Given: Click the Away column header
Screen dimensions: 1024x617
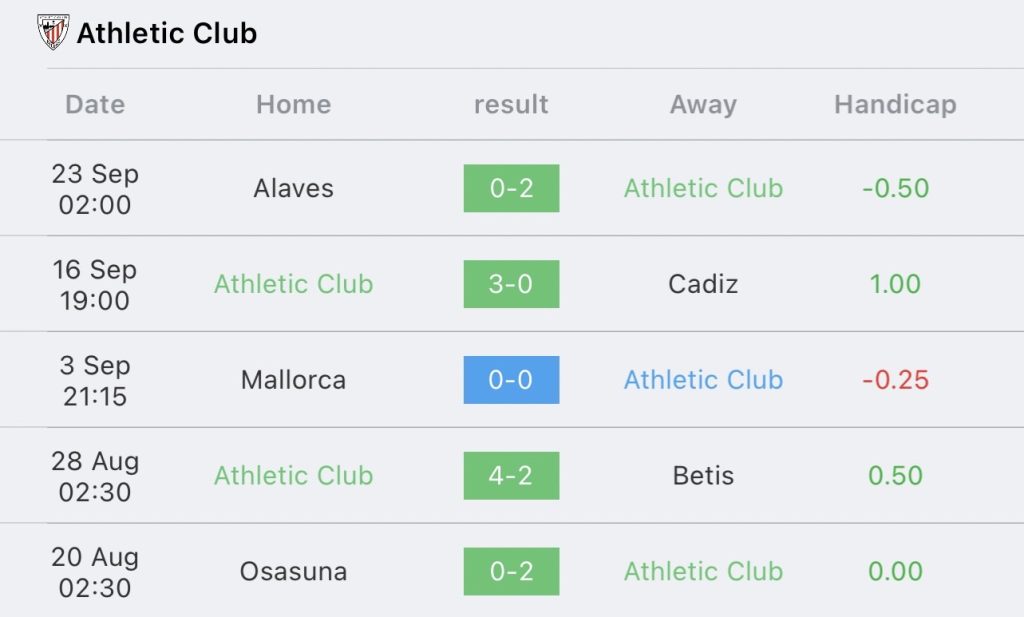Looking at the screenshot, I should point(703,104).
